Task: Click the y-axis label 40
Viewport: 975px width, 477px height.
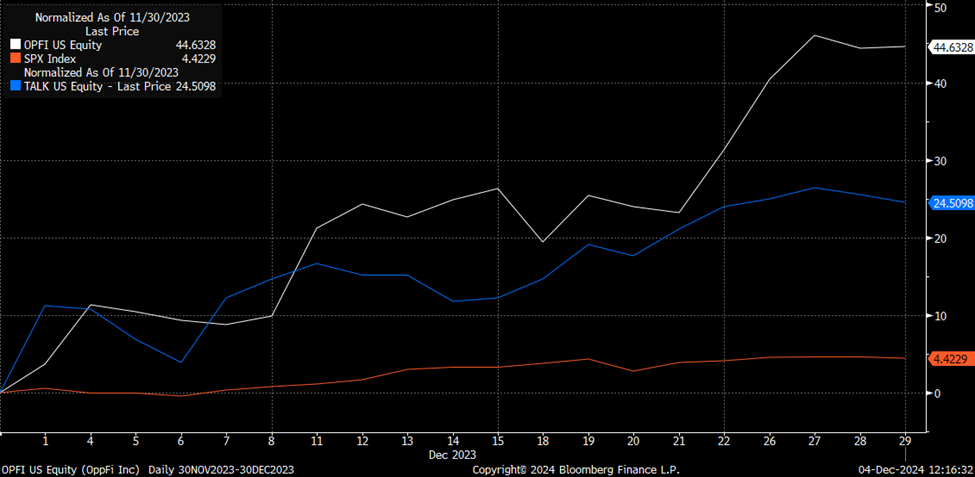Action: [940, 83]
